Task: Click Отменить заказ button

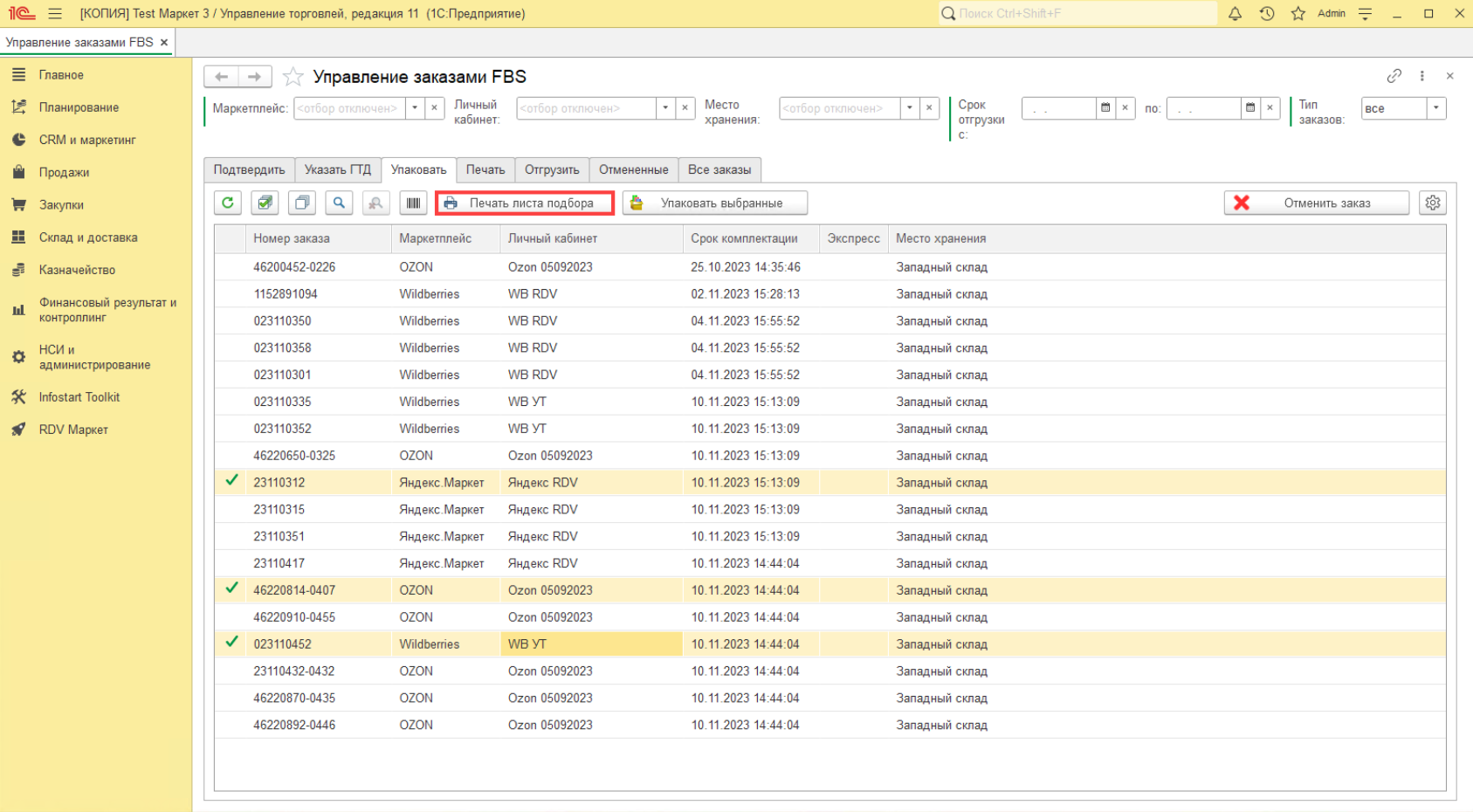Action: (x=1317, y=203)
